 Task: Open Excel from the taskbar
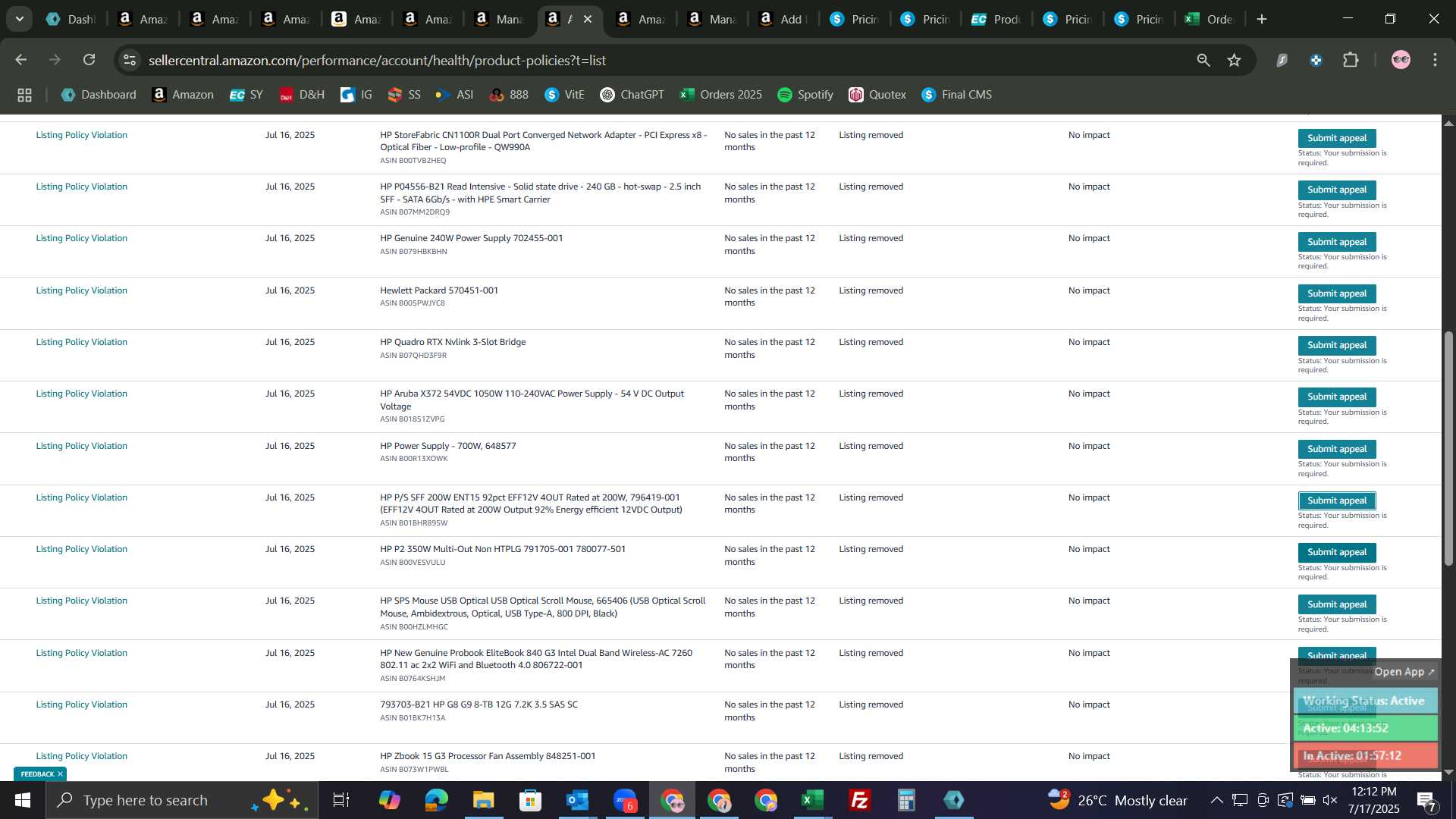pyautogui.click(x=812, y=800)
